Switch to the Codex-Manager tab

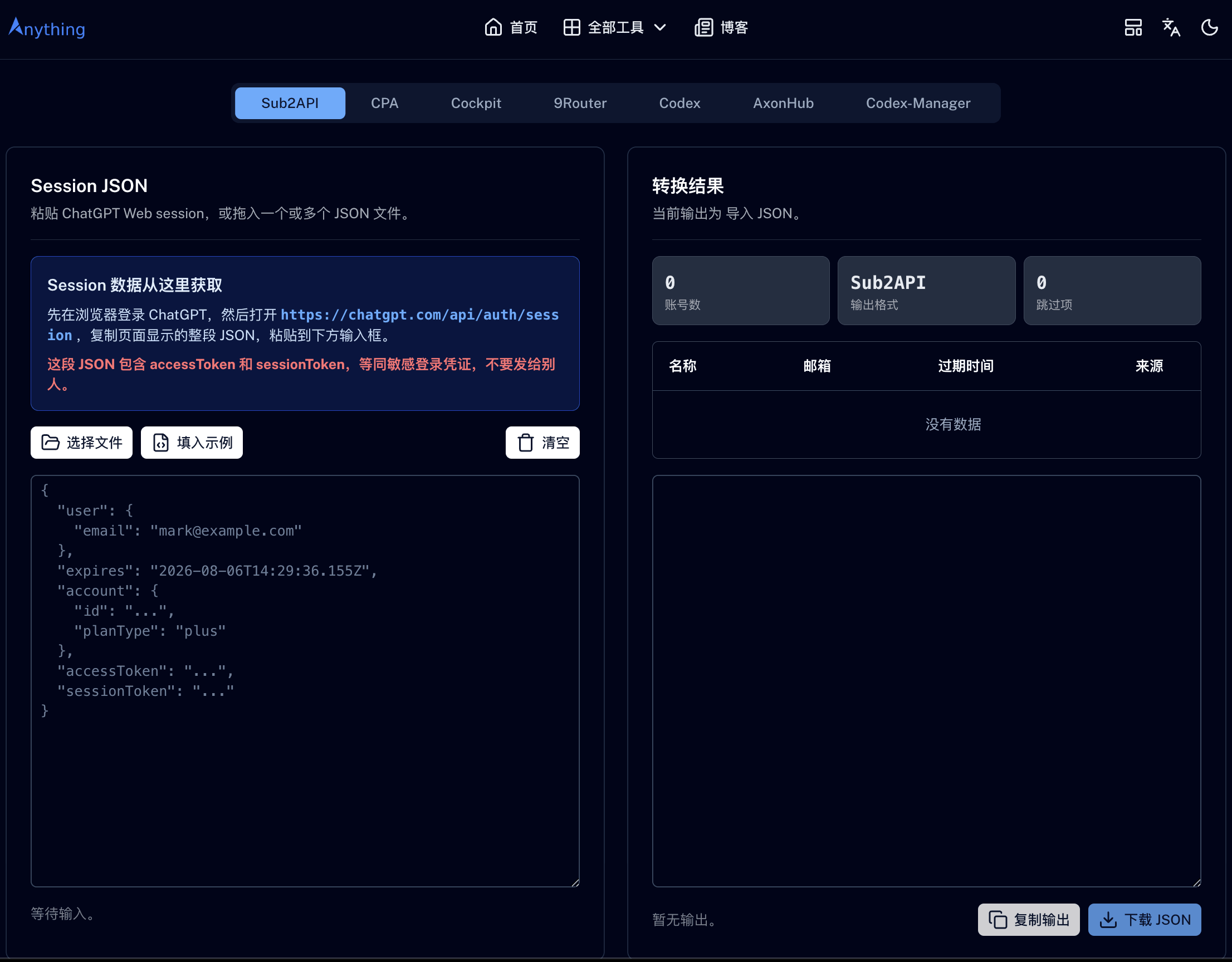(x=918, y=103)
